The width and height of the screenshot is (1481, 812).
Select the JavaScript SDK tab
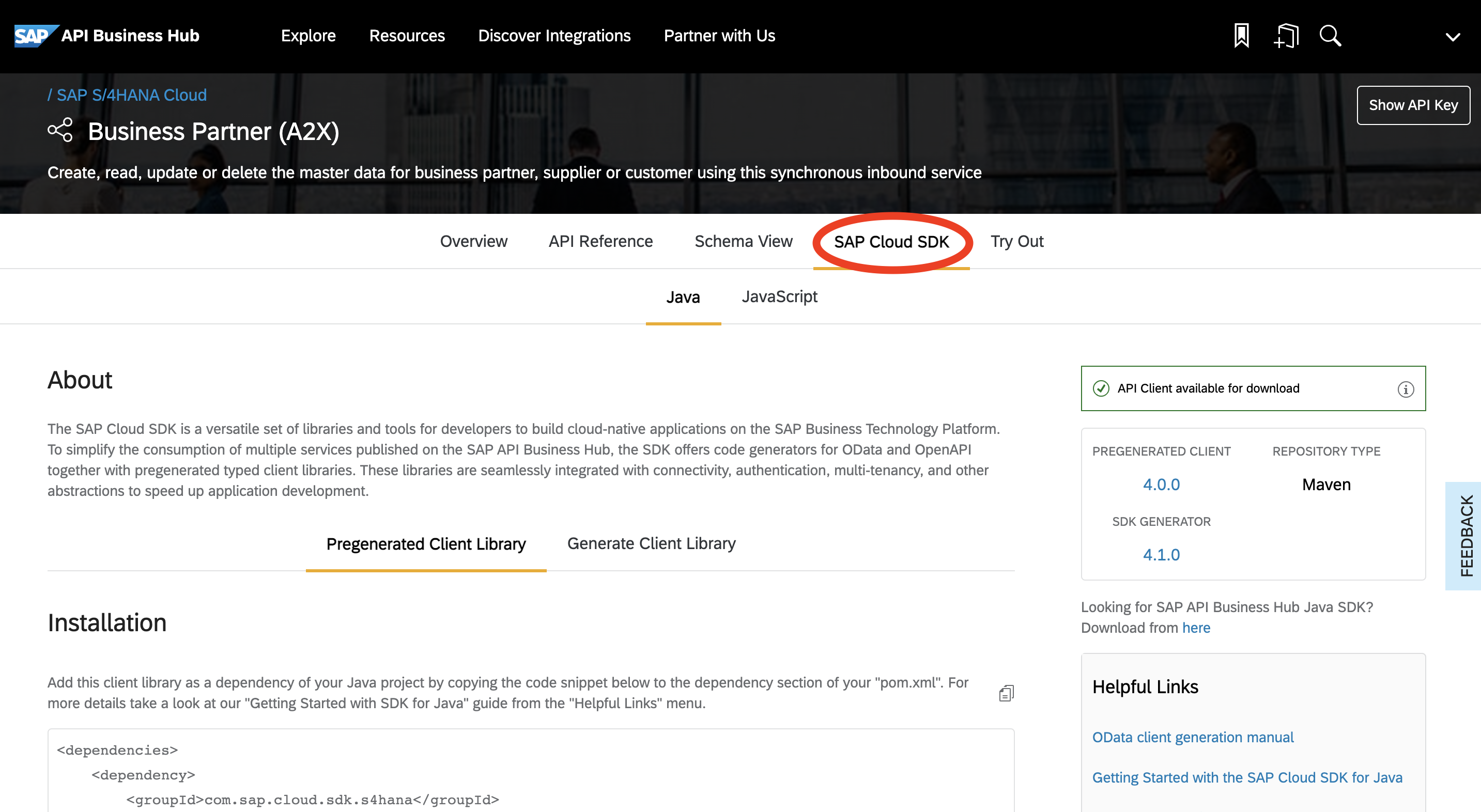point(779,296)
